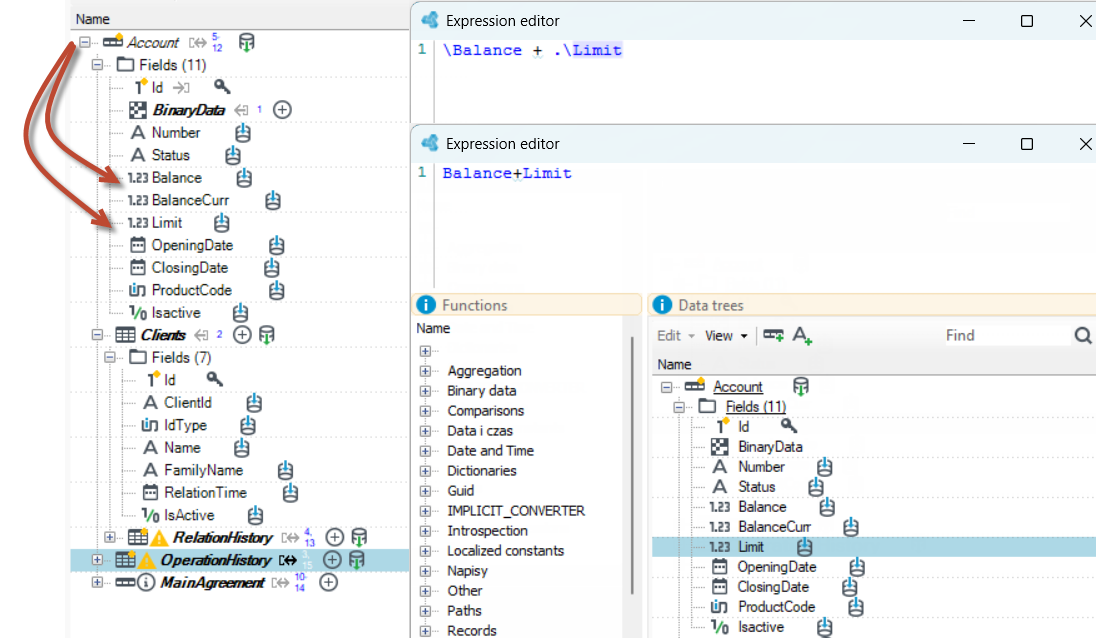Screen dimensions: 1096x638
Task: Click the add field 'A+' icon in Data trees toolbar
Action: click(802, 336)
